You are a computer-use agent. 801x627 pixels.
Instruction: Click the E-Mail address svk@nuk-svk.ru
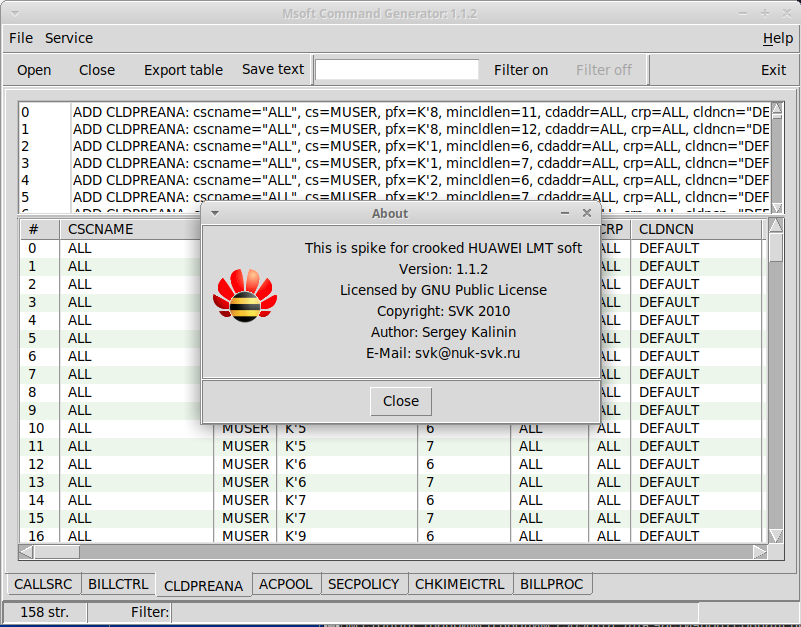point(467,353)
